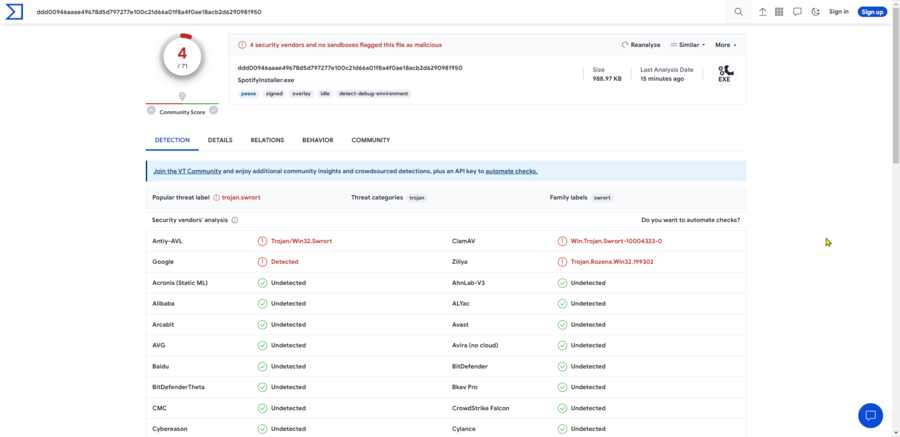Open the apps grid icon
Viewport: 900px width, 437px height.
point(779,11)
